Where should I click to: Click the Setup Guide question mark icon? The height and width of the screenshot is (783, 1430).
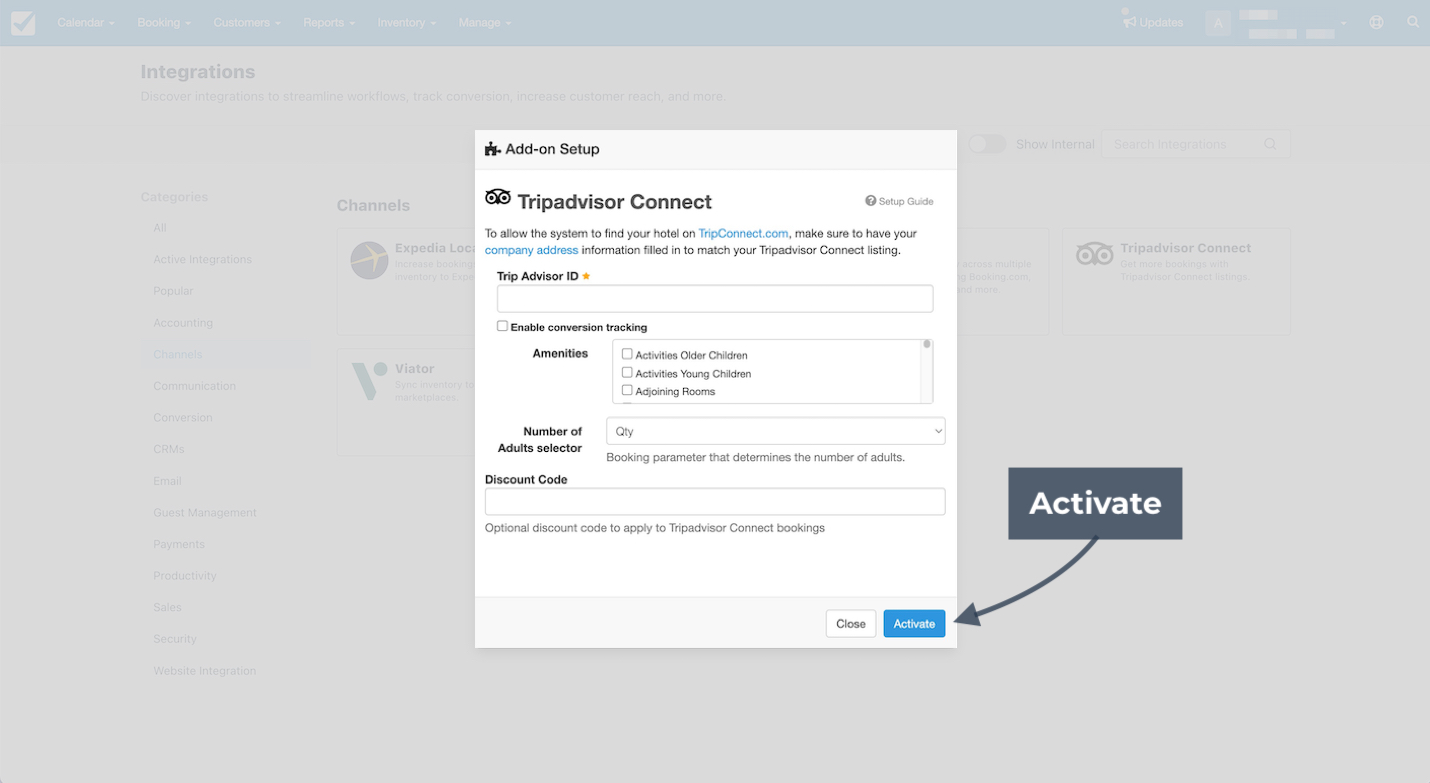870,201
